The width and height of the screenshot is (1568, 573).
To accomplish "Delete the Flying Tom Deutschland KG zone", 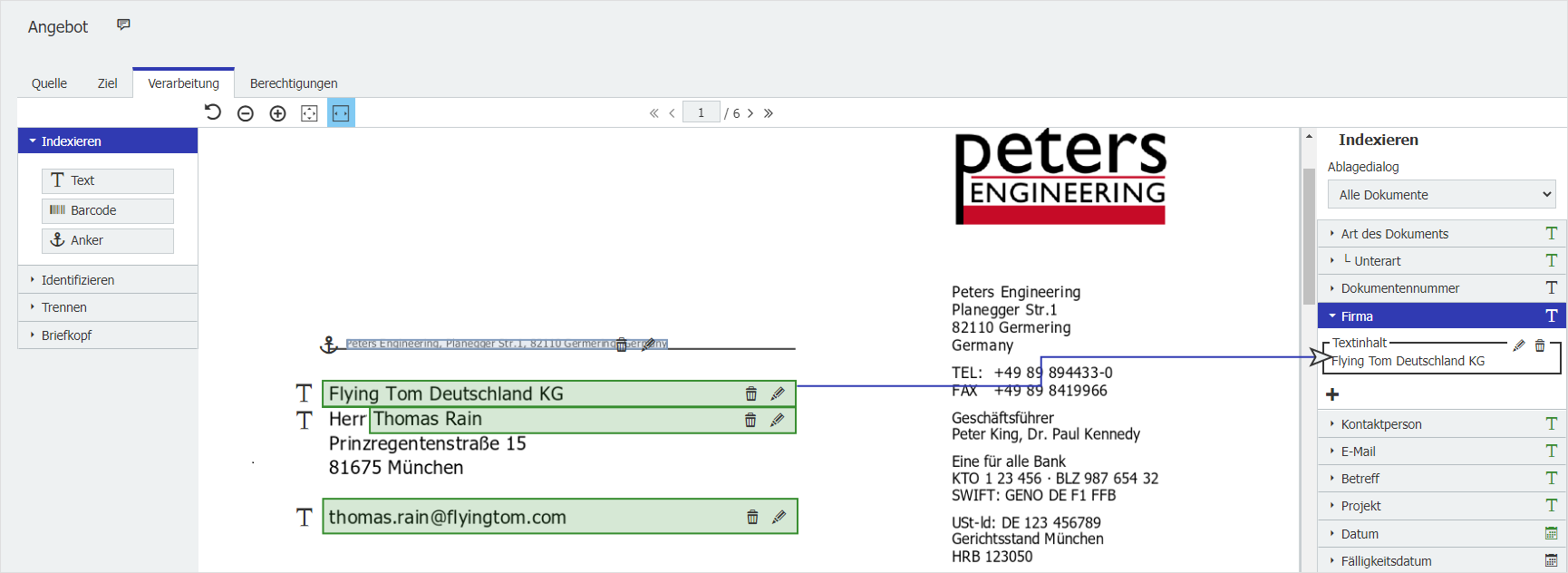I will click(x=750, y=393).
